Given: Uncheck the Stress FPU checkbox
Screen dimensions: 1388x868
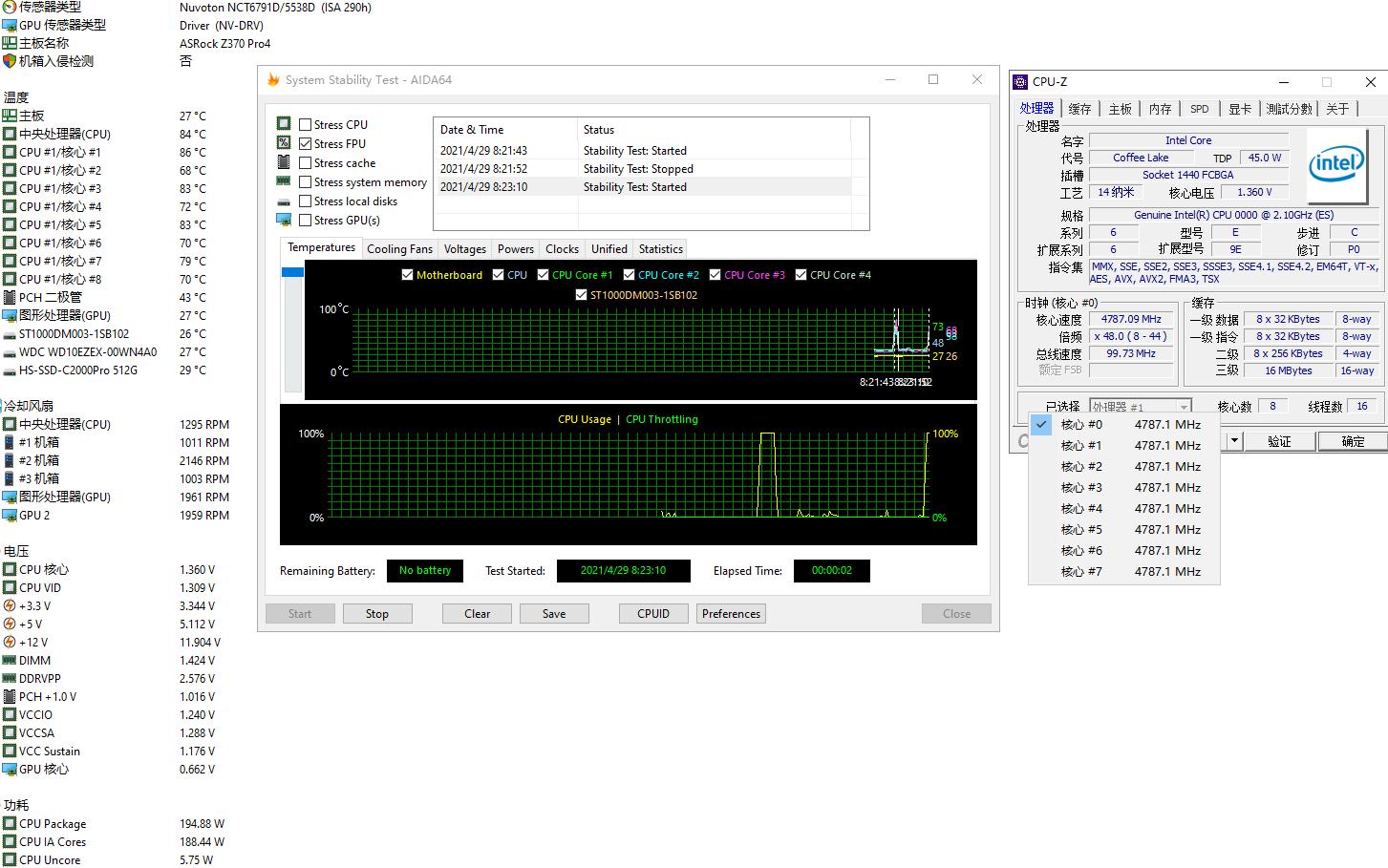Looking at the screenshot, I should pos(304,142).
